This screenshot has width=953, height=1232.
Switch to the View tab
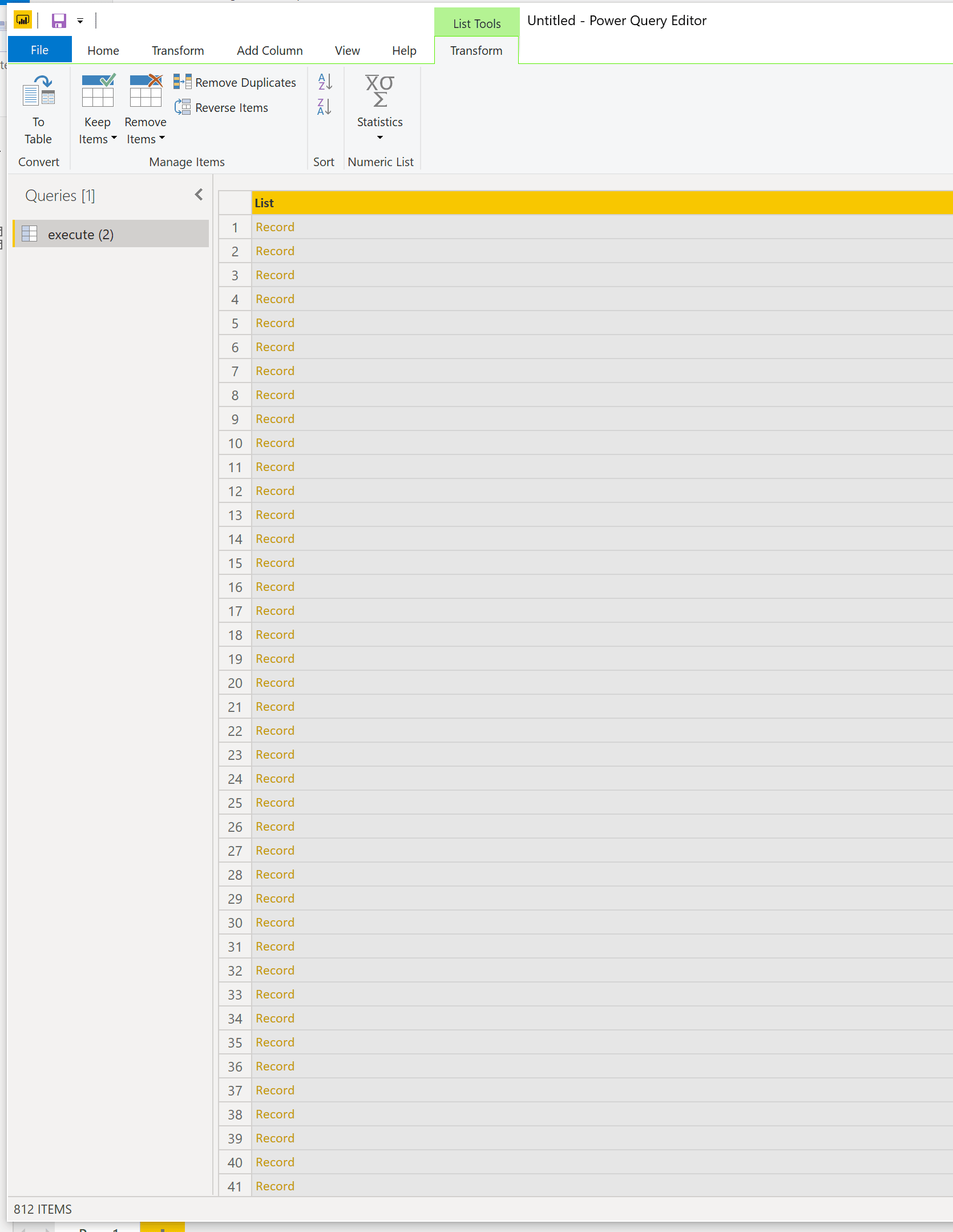tap(347, 51)
